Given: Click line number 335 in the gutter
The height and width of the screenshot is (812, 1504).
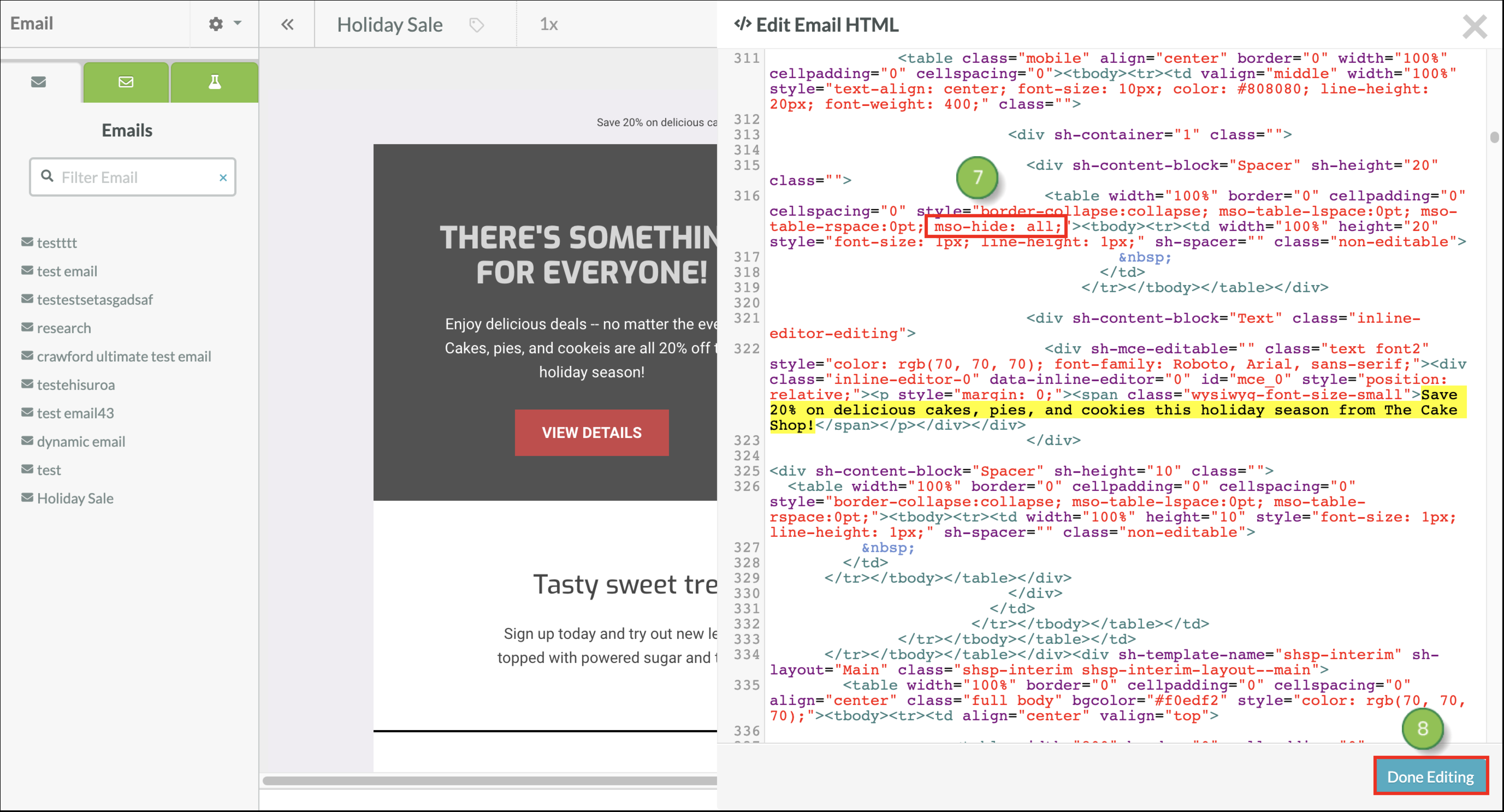Looking at the screenshot, I should point(747,685).
